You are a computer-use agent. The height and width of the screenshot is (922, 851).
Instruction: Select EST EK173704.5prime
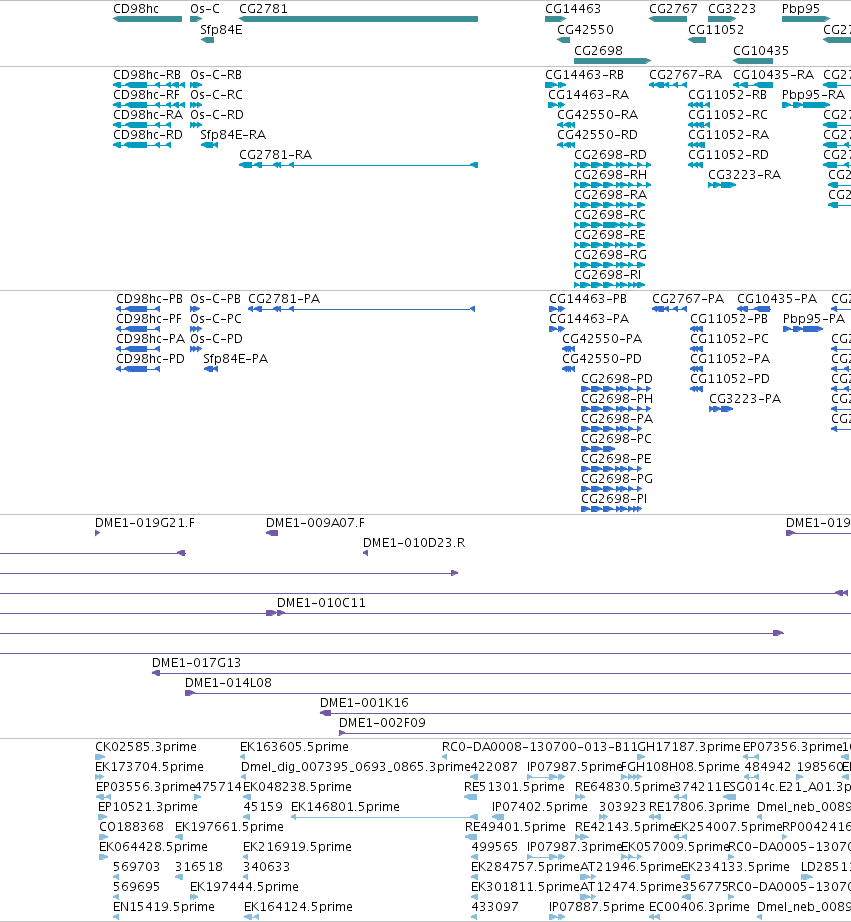[99, 777]
